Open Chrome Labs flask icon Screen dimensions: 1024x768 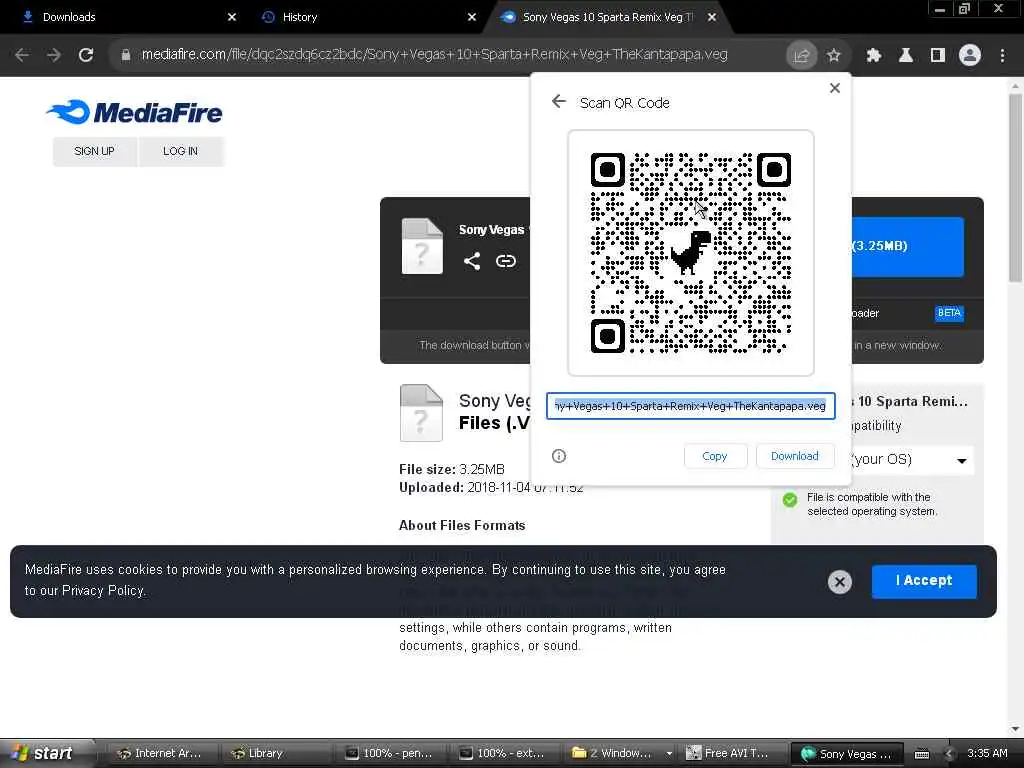(x=906, y=56)
